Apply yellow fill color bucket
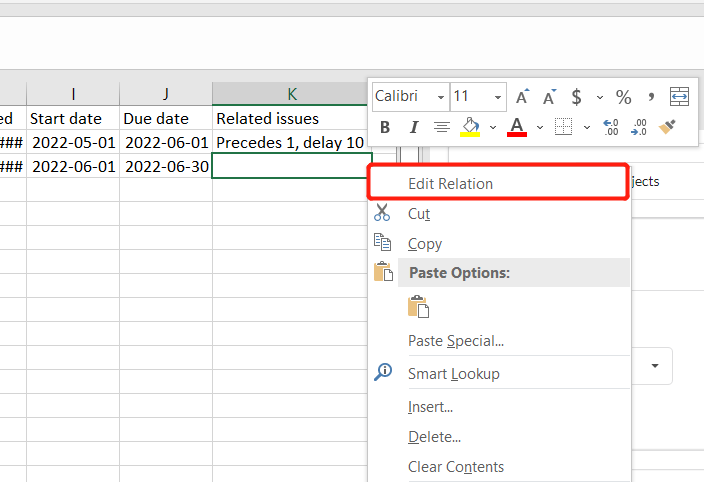This screenshot has height=482, width=704. 471,127
